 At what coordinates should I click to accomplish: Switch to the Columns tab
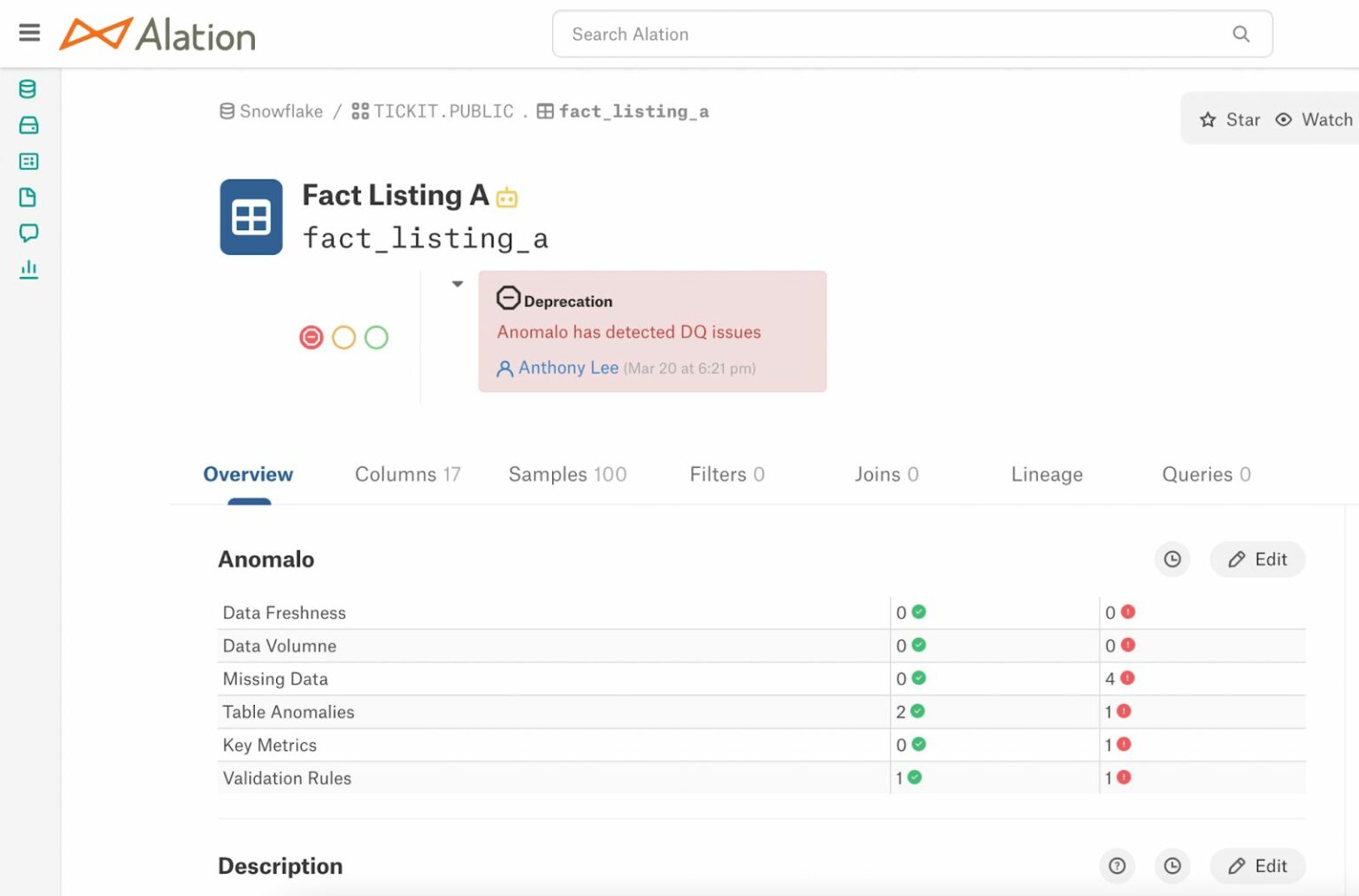(406, 474)
